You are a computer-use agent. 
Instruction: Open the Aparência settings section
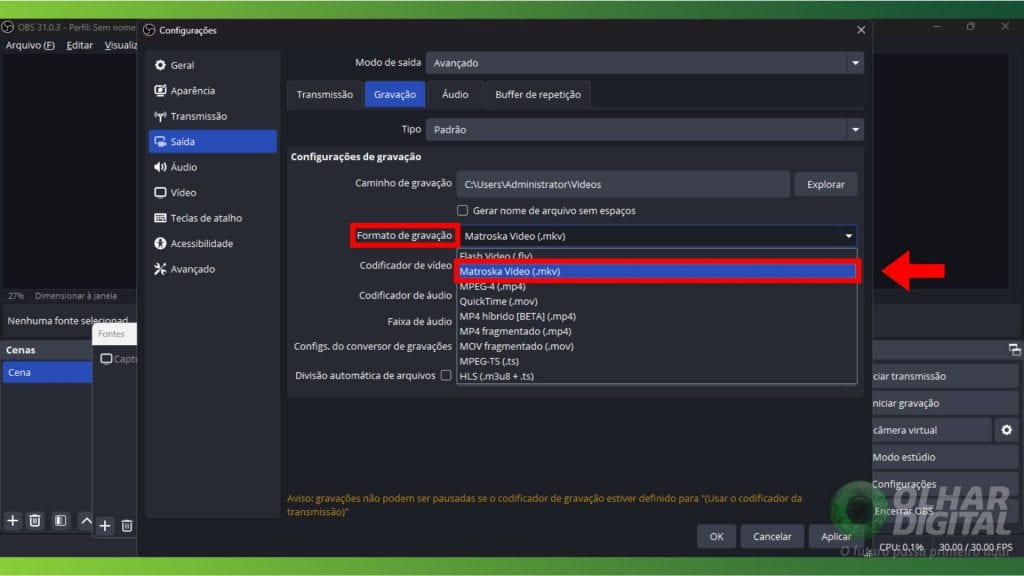click(x=160, y=90)
